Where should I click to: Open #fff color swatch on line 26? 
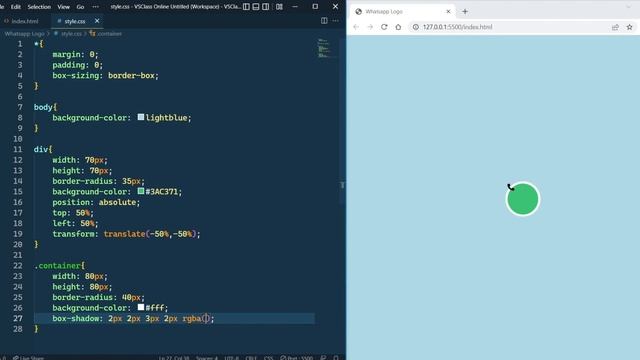coord(141,307)
